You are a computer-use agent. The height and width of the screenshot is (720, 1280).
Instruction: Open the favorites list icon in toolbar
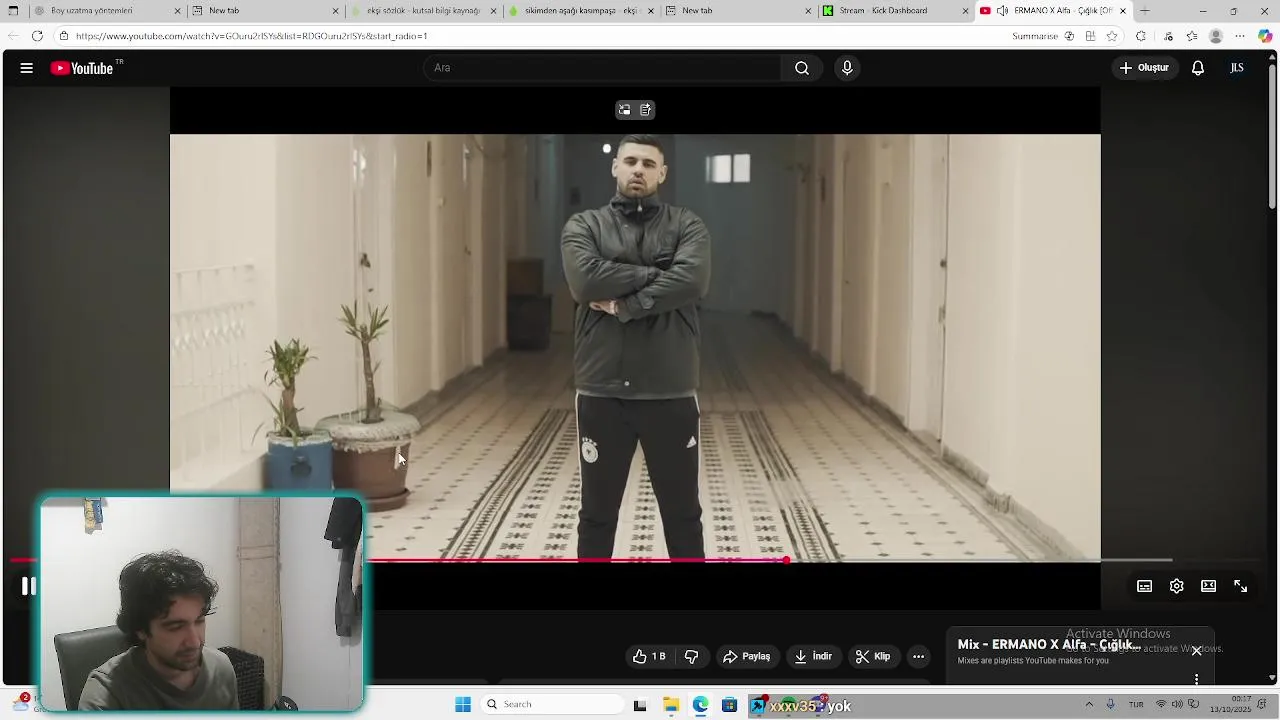1192,36
